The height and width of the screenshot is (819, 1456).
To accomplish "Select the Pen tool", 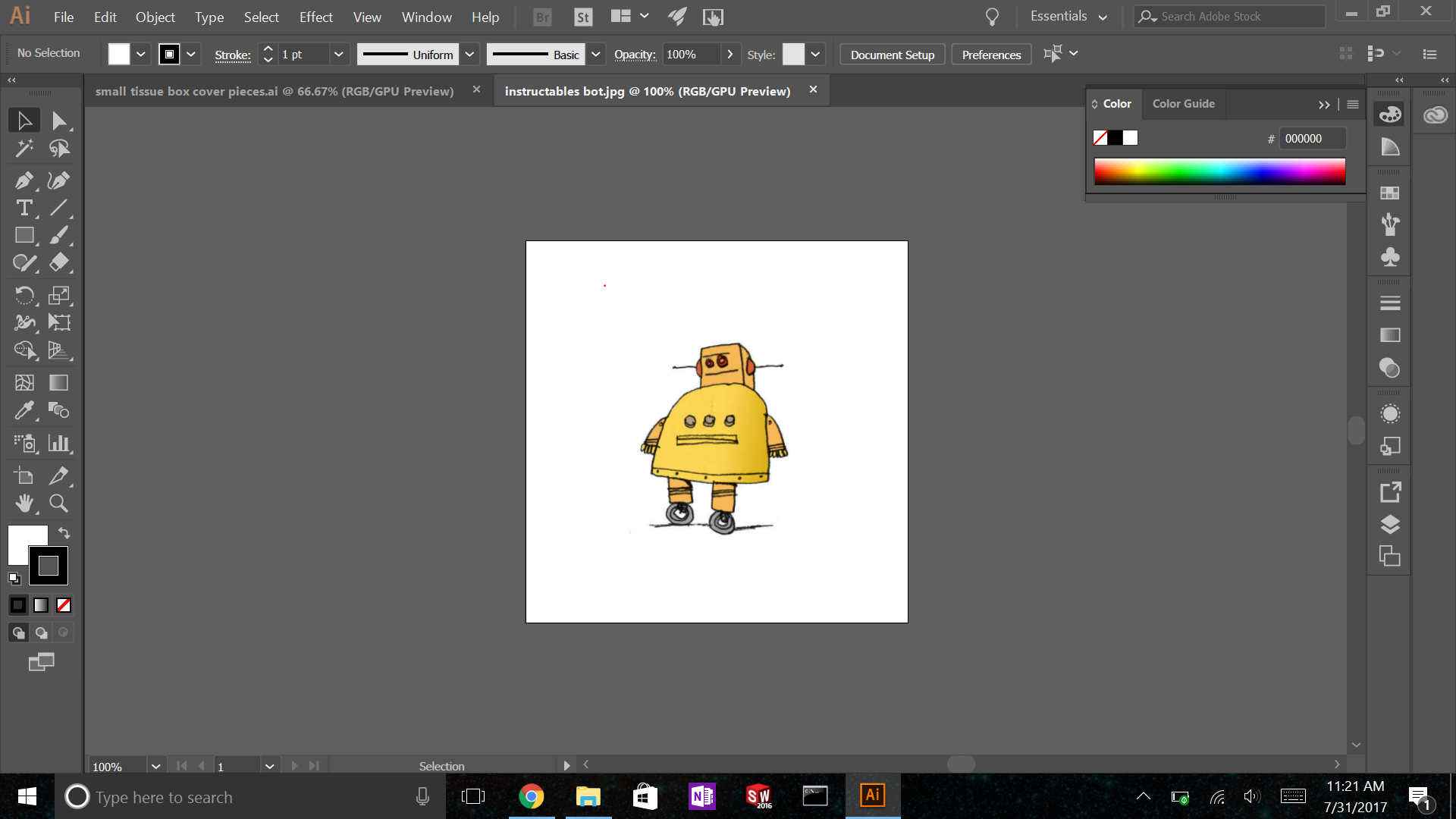I will coord(24,180).
